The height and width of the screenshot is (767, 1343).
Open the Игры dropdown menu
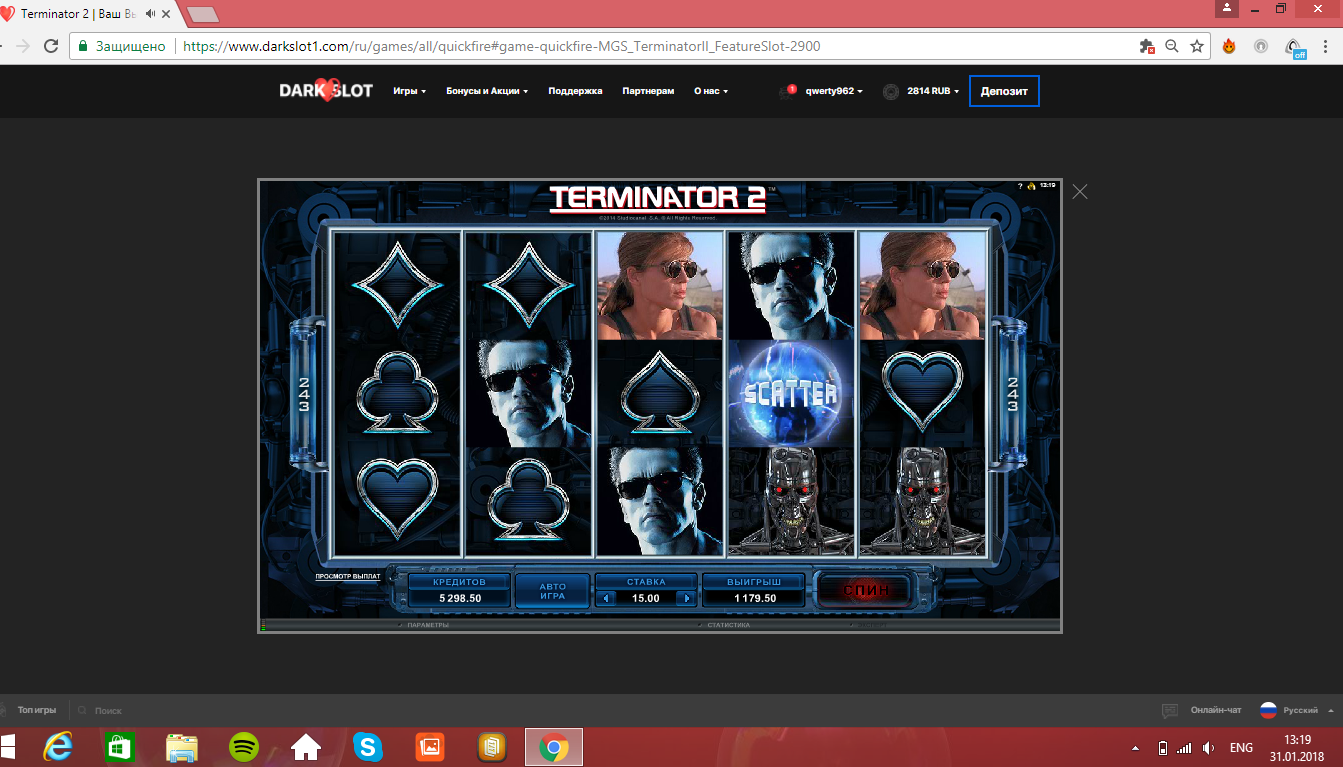tap(409, 91)
